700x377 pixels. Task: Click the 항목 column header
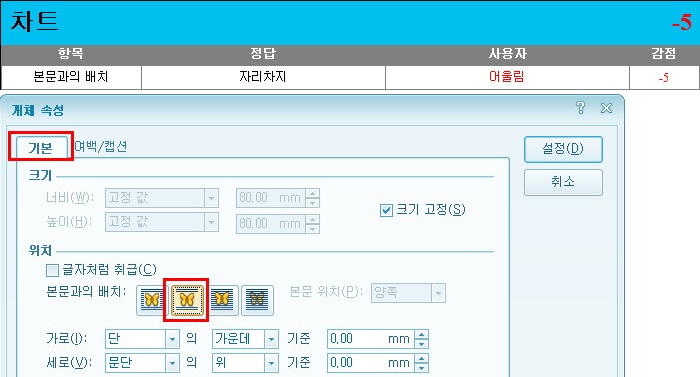click(71, 54)
